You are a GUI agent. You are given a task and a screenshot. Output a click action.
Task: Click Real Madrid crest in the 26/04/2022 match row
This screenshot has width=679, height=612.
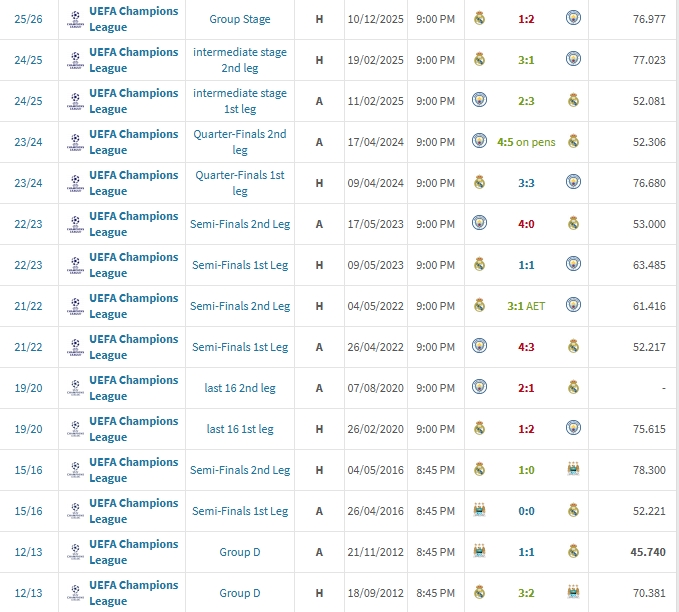click(573, 347)
